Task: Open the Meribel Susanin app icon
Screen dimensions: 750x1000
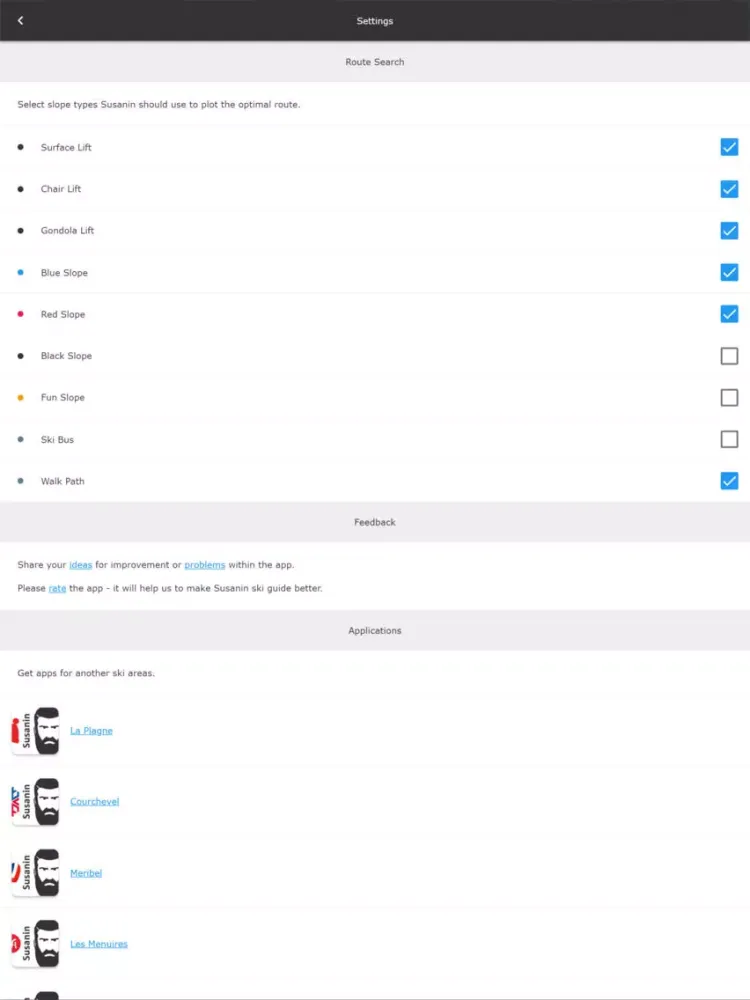Action: pyautogui.click(x=36, y=872)
